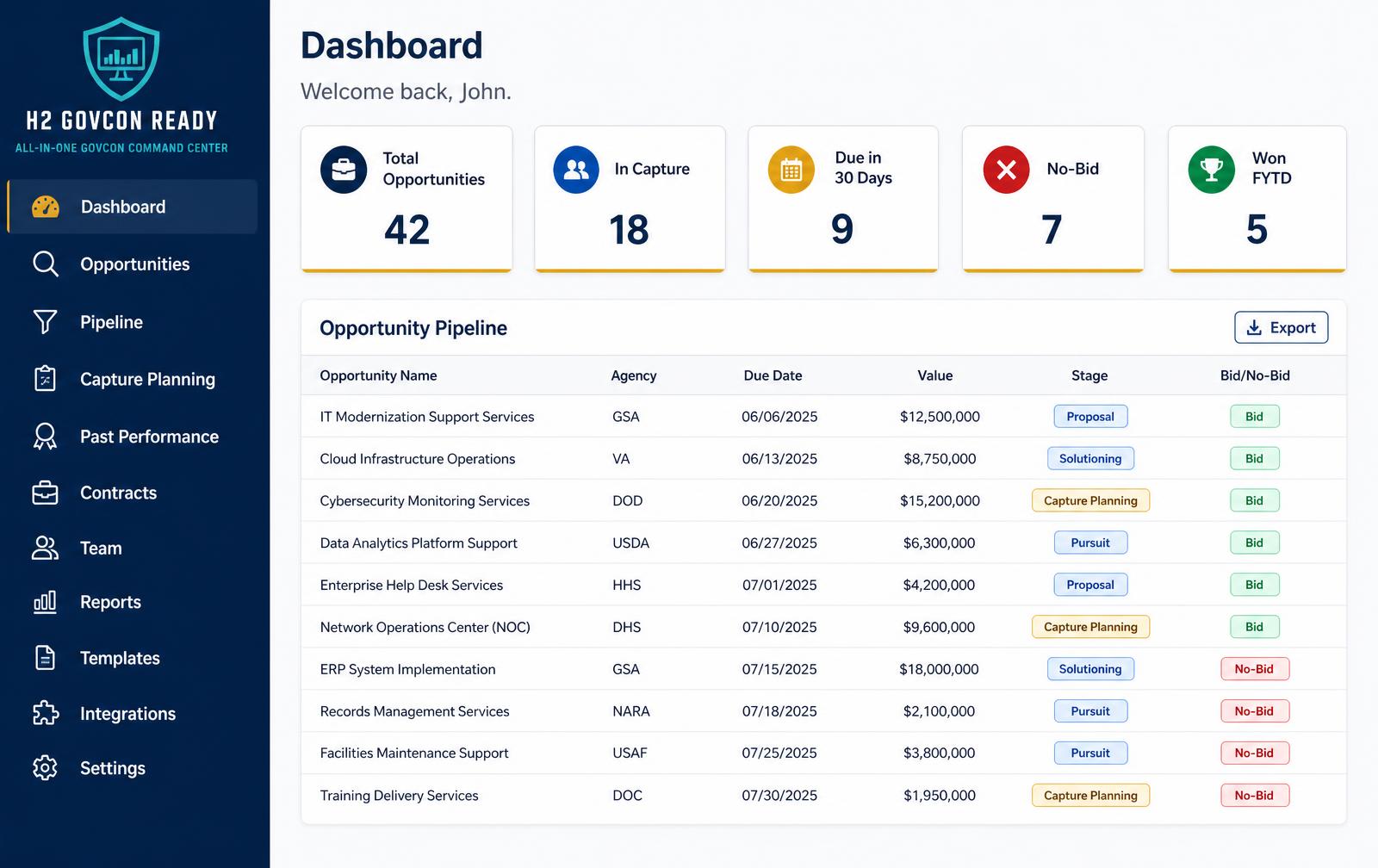Sort by the Due Date column header
The height and width of the screenshot is (868, 1378).
click(x=773, y=375)
